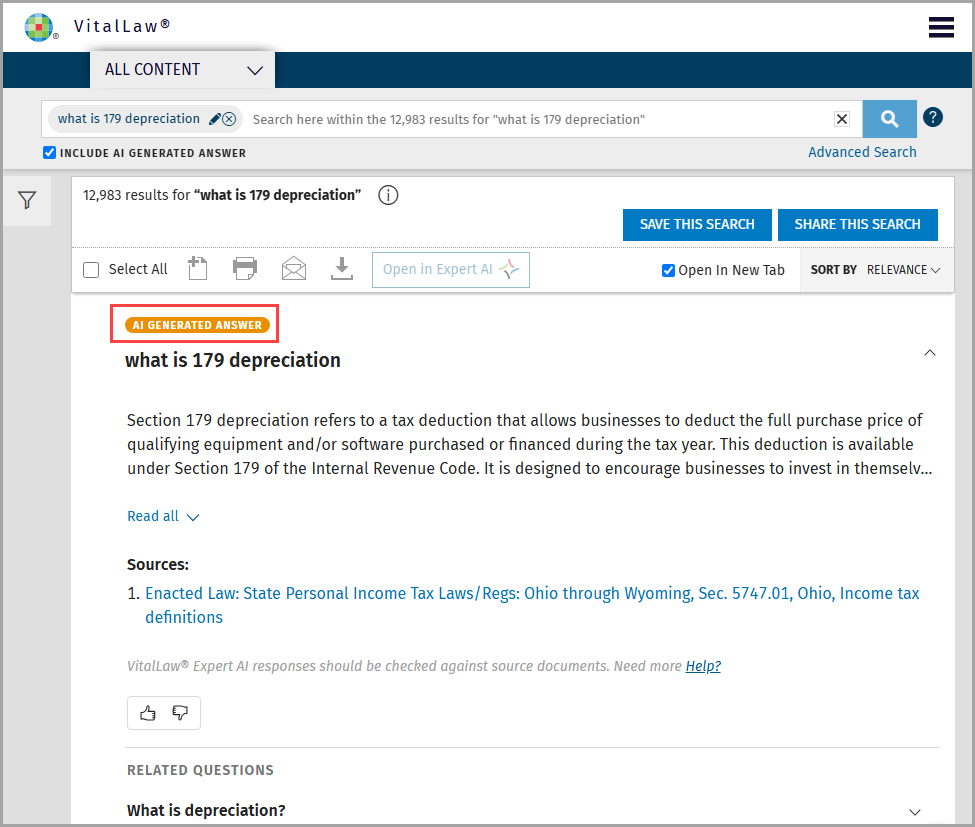The image size is (975, 827).
Task: Download results with download icon
Action: pyautogui.click(x=341, y=269)
